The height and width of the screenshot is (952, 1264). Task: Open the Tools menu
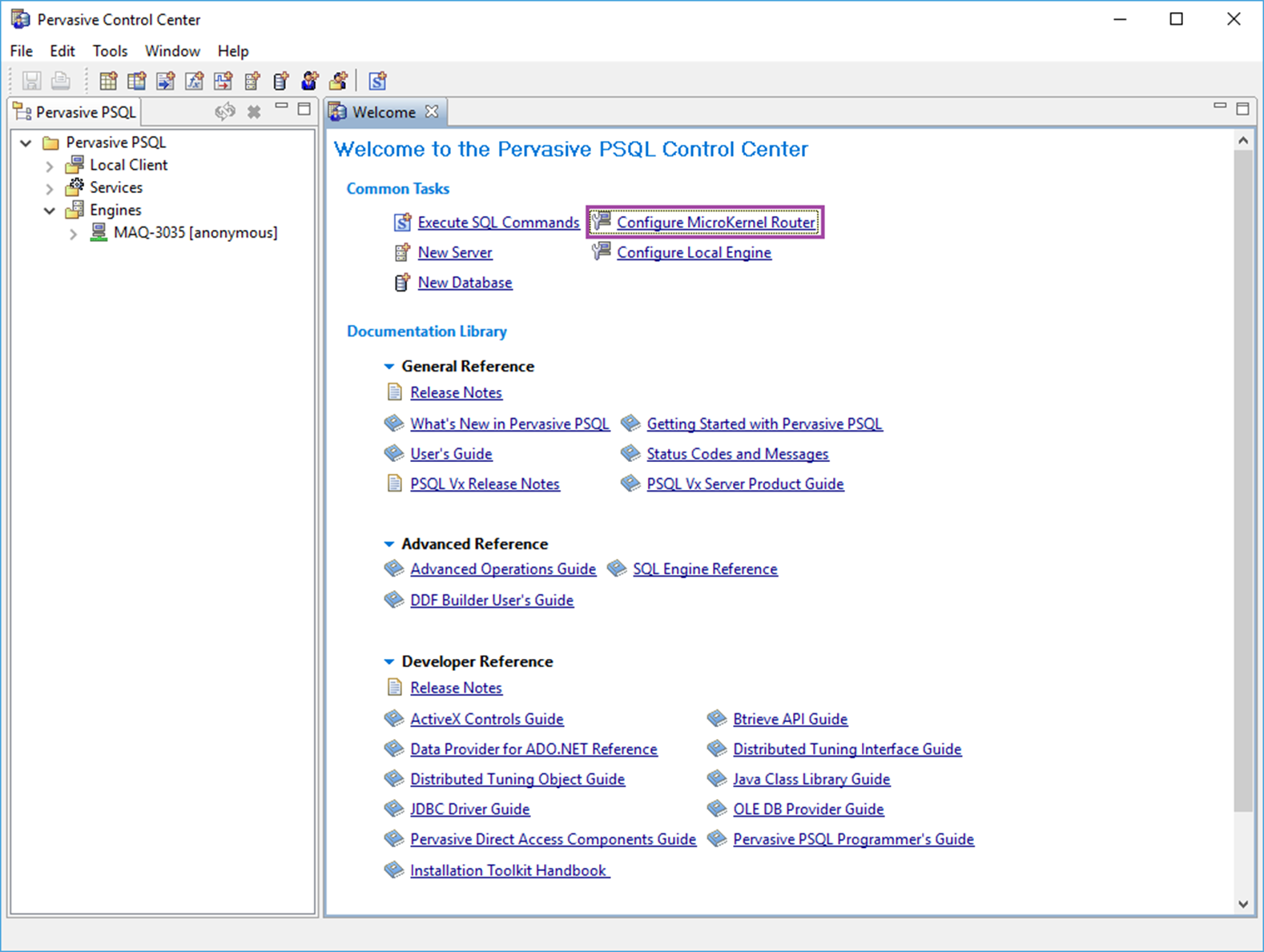(x=110, y=50)
